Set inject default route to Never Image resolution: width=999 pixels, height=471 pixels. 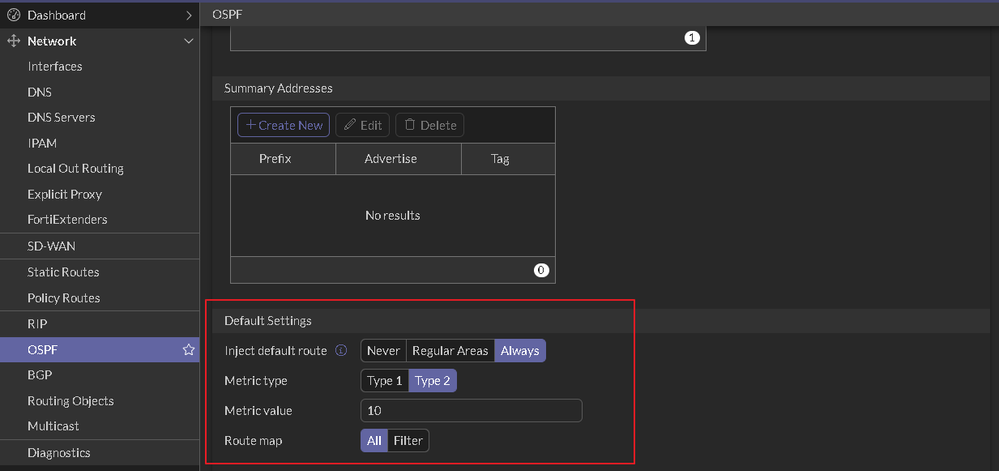[x=383, y=351]
